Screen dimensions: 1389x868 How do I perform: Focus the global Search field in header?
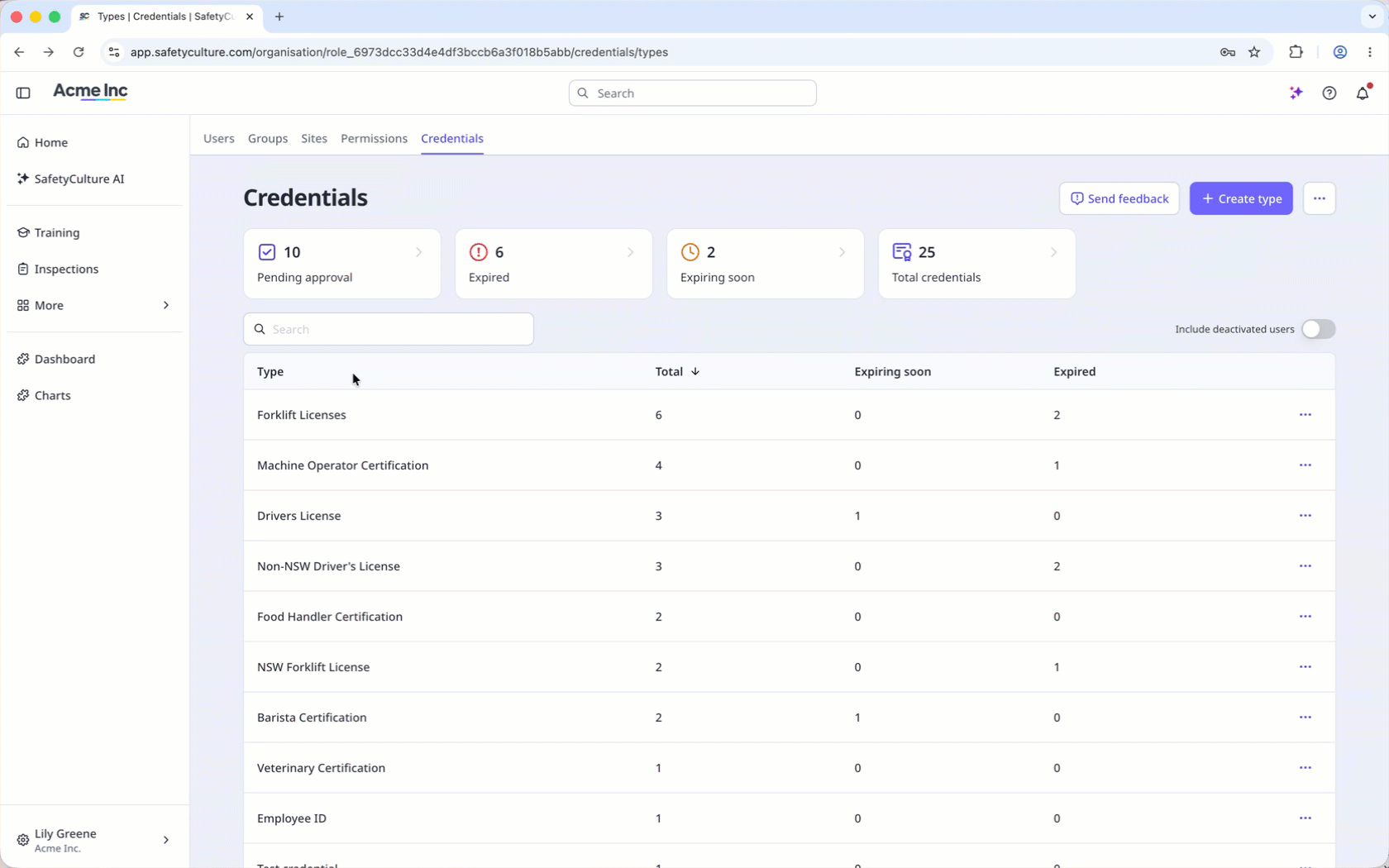(x=693, y=93)
